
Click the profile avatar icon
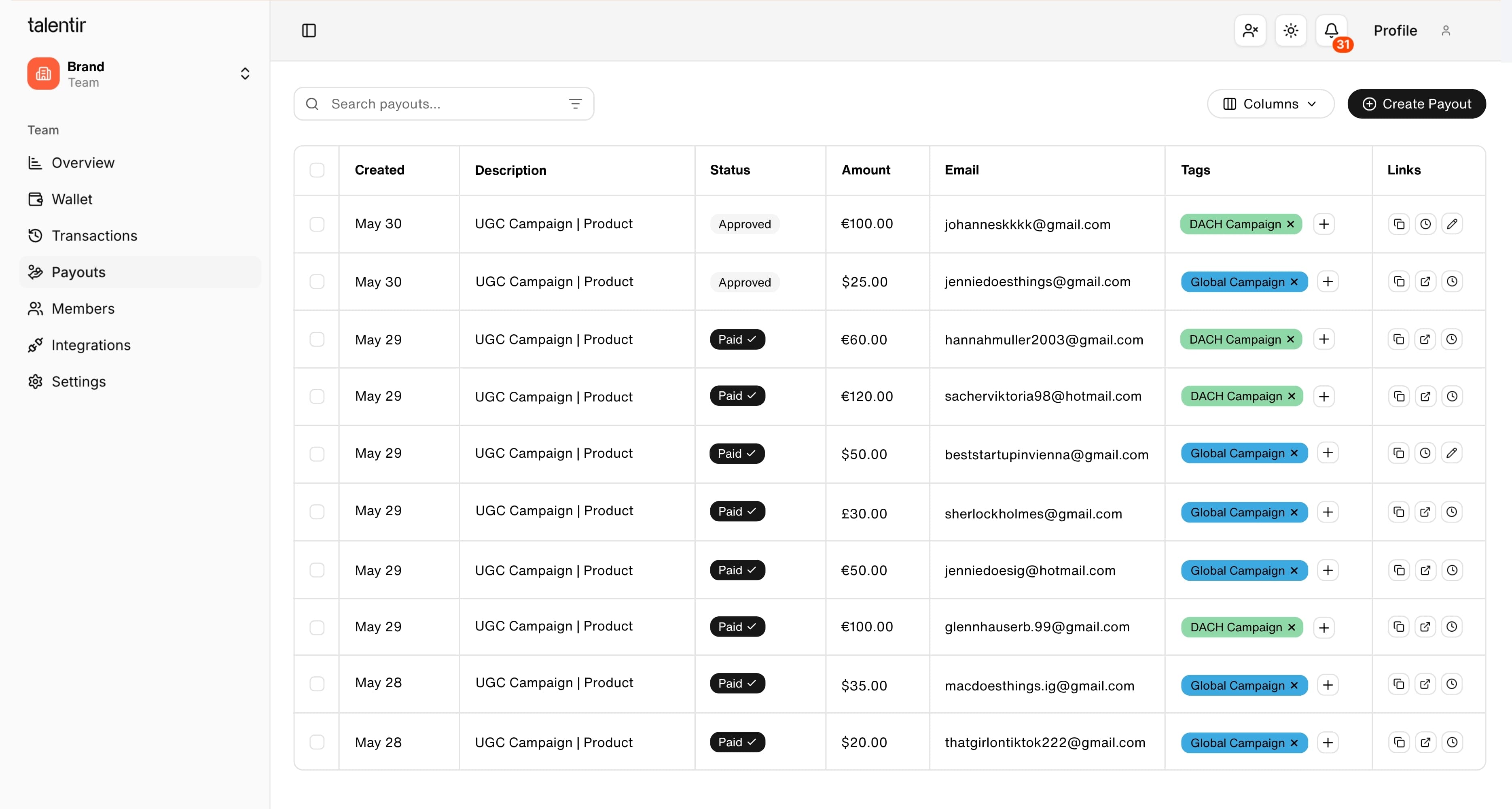tap(1446, 30)
